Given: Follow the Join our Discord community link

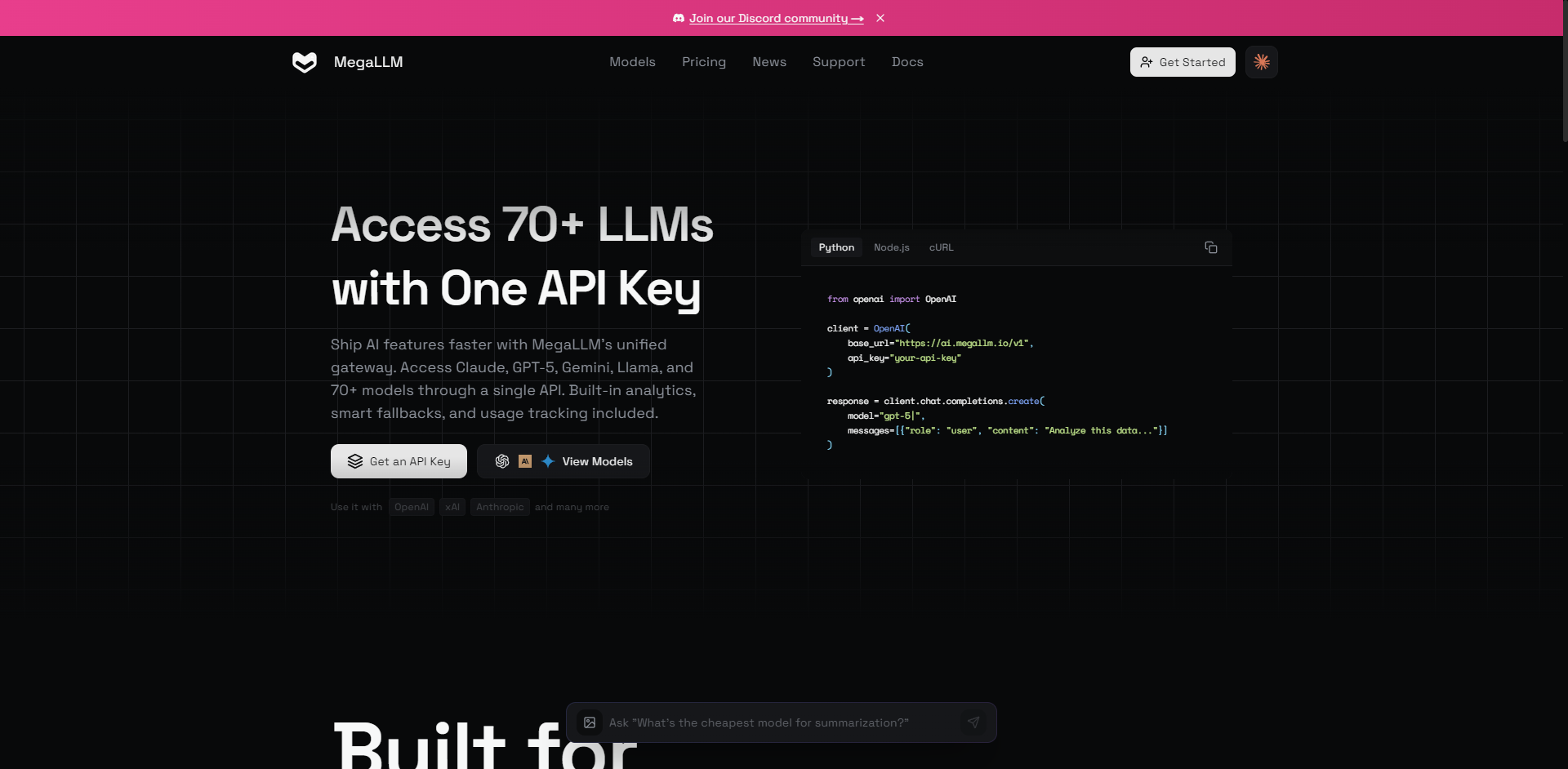Looking at the screenshot, I should pos(776,18).
